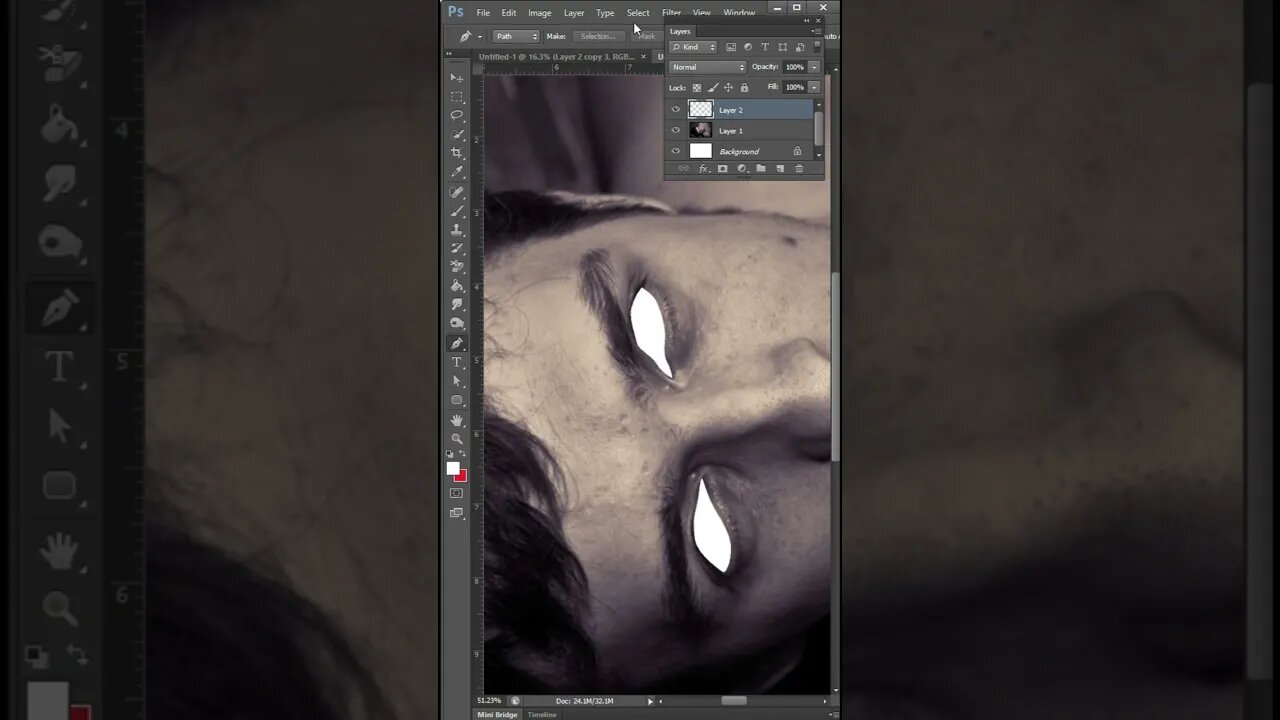Screen dimensions: 1280x720
Task: Select the Zoom tool
Action: 457,439
